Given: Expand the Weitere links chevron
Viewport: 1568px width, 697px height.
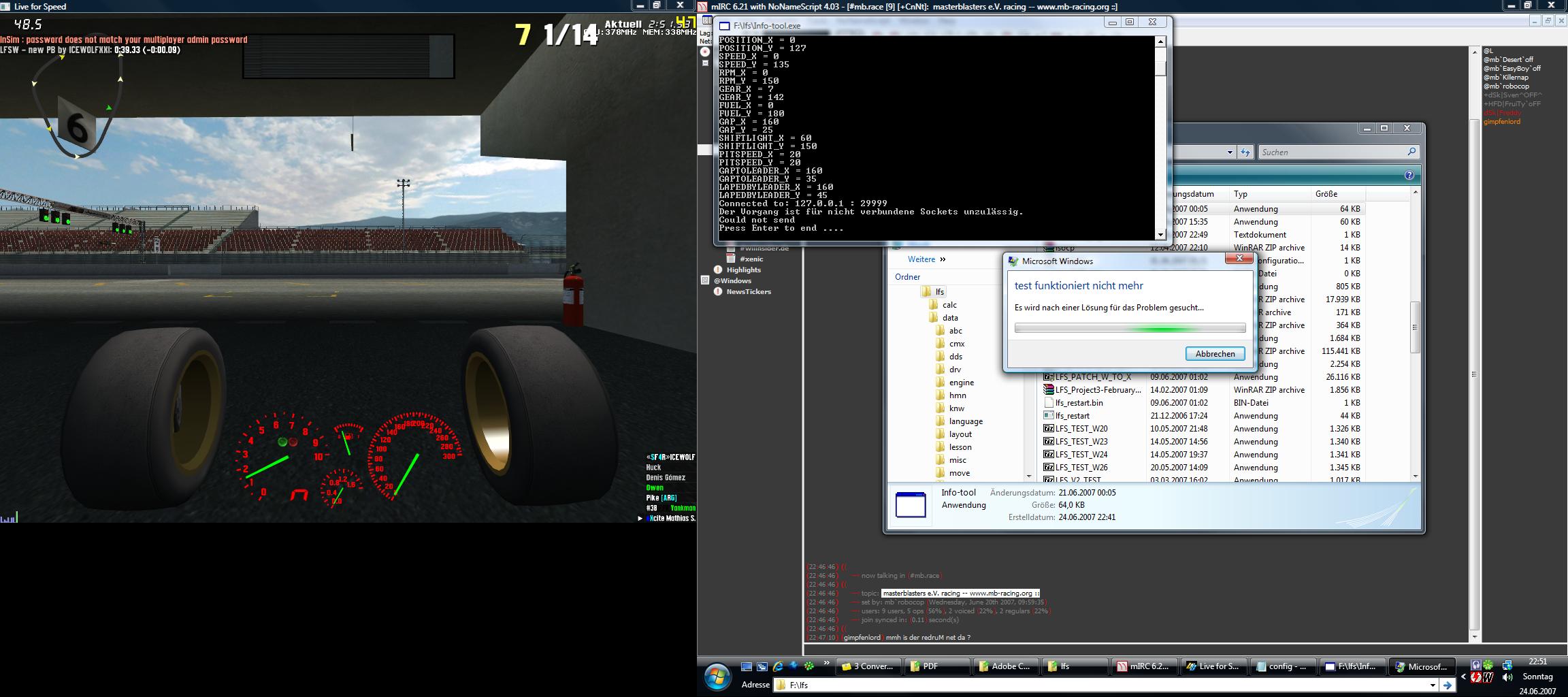Looking at the screenshot, I should click(x=943, y=259).
